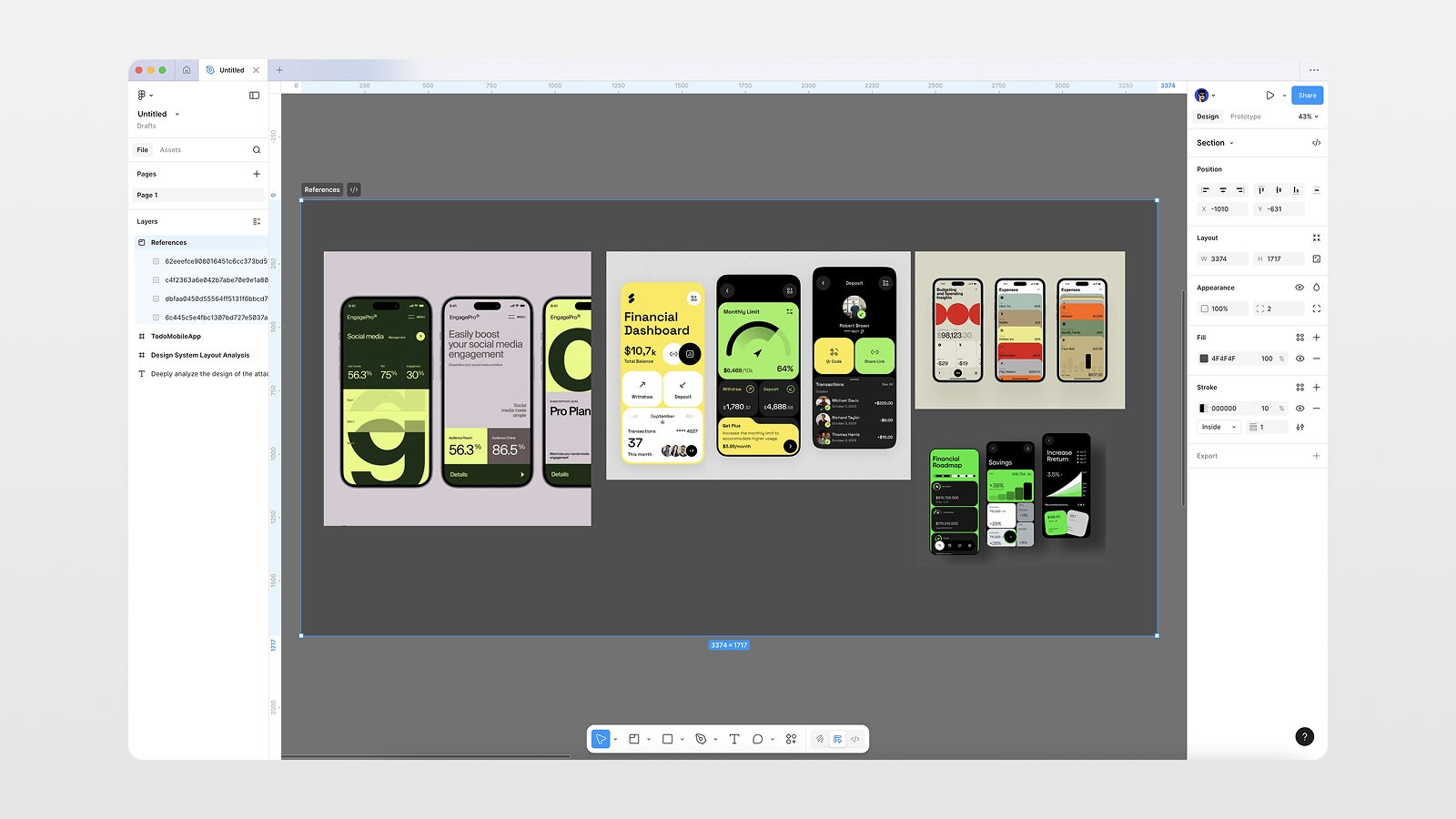Select the Text tool
Image resolution: width=1456 pixels, height=819 pixels.
pyautogui.click(x=733, y=739)
